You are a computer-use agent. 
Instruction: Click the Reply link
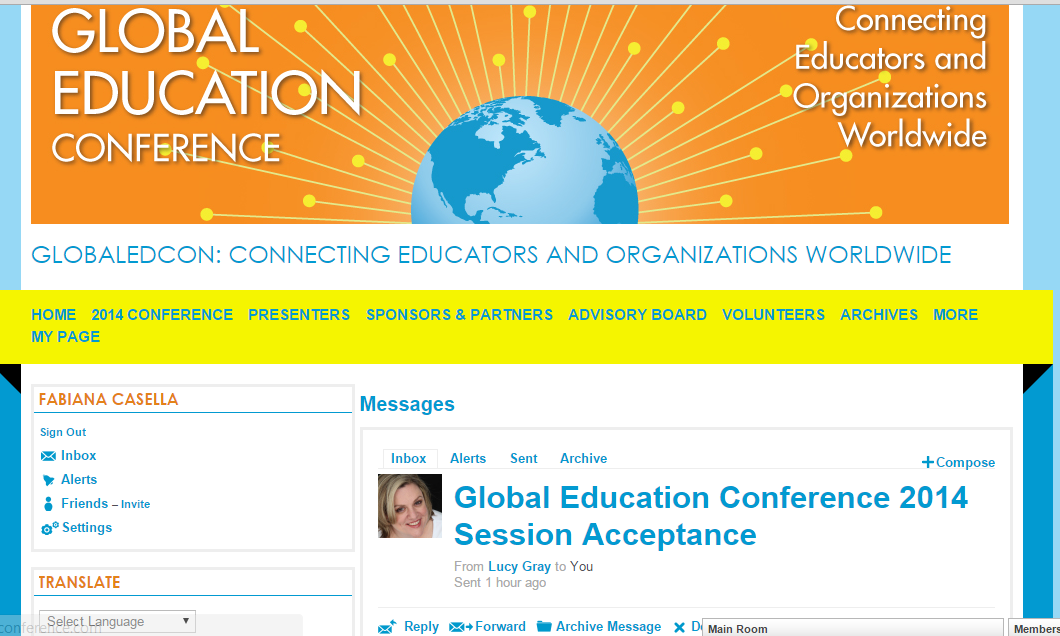pyautogui.click(x=421, y=627)
